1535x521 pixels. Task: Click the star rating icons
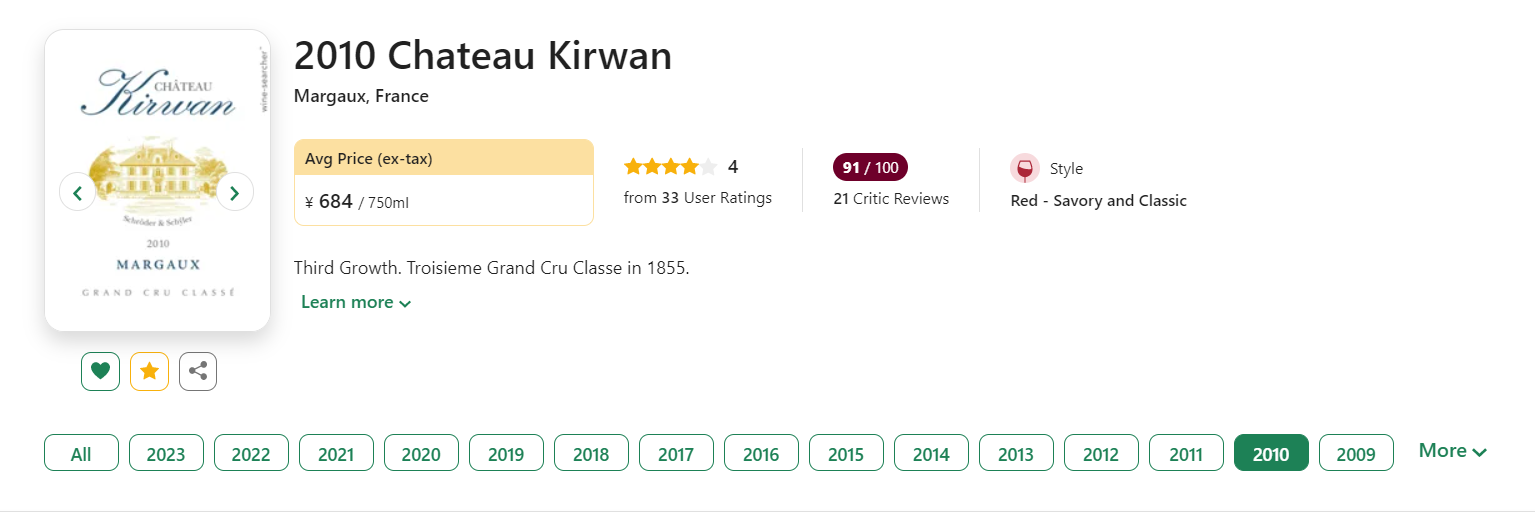coord(670,167)
